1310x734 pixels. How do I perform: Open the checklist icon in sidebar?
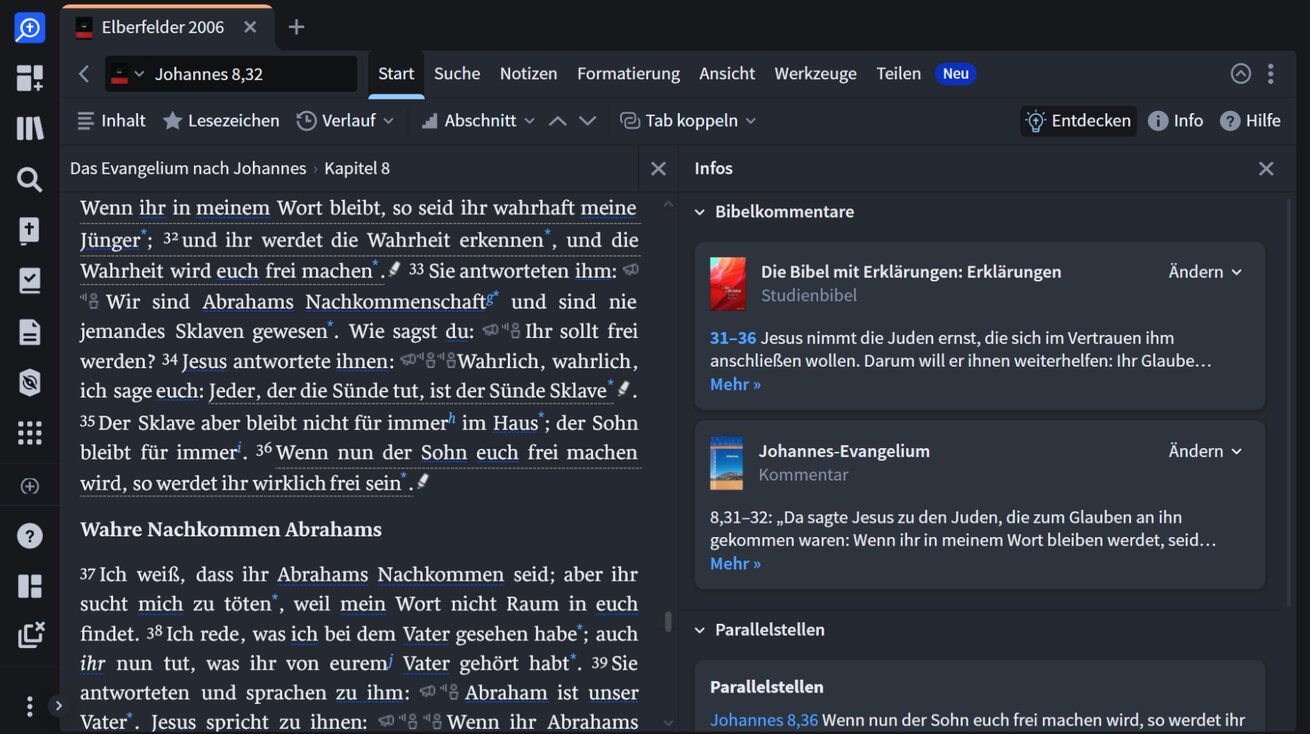pyautogui.click(x=29, y=281)
